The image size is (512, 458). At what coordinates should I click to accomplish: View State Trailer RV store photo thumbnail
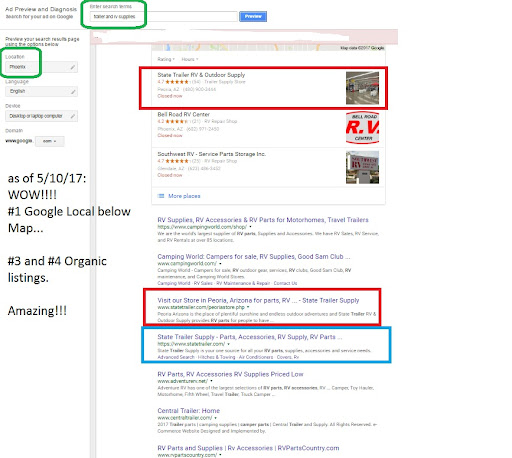click(362, 88)
